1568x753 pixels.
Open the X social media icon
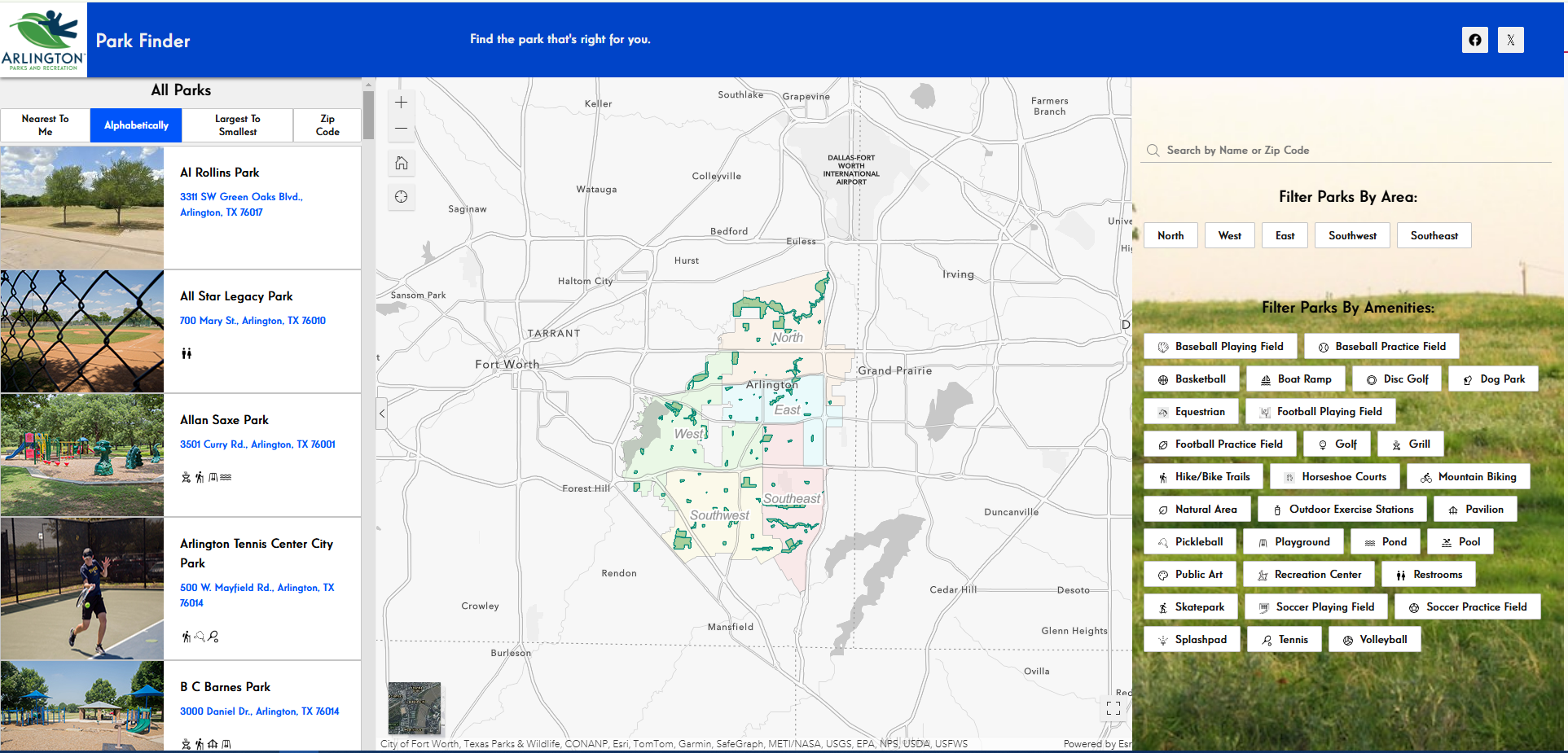(x=1511, y=39)
